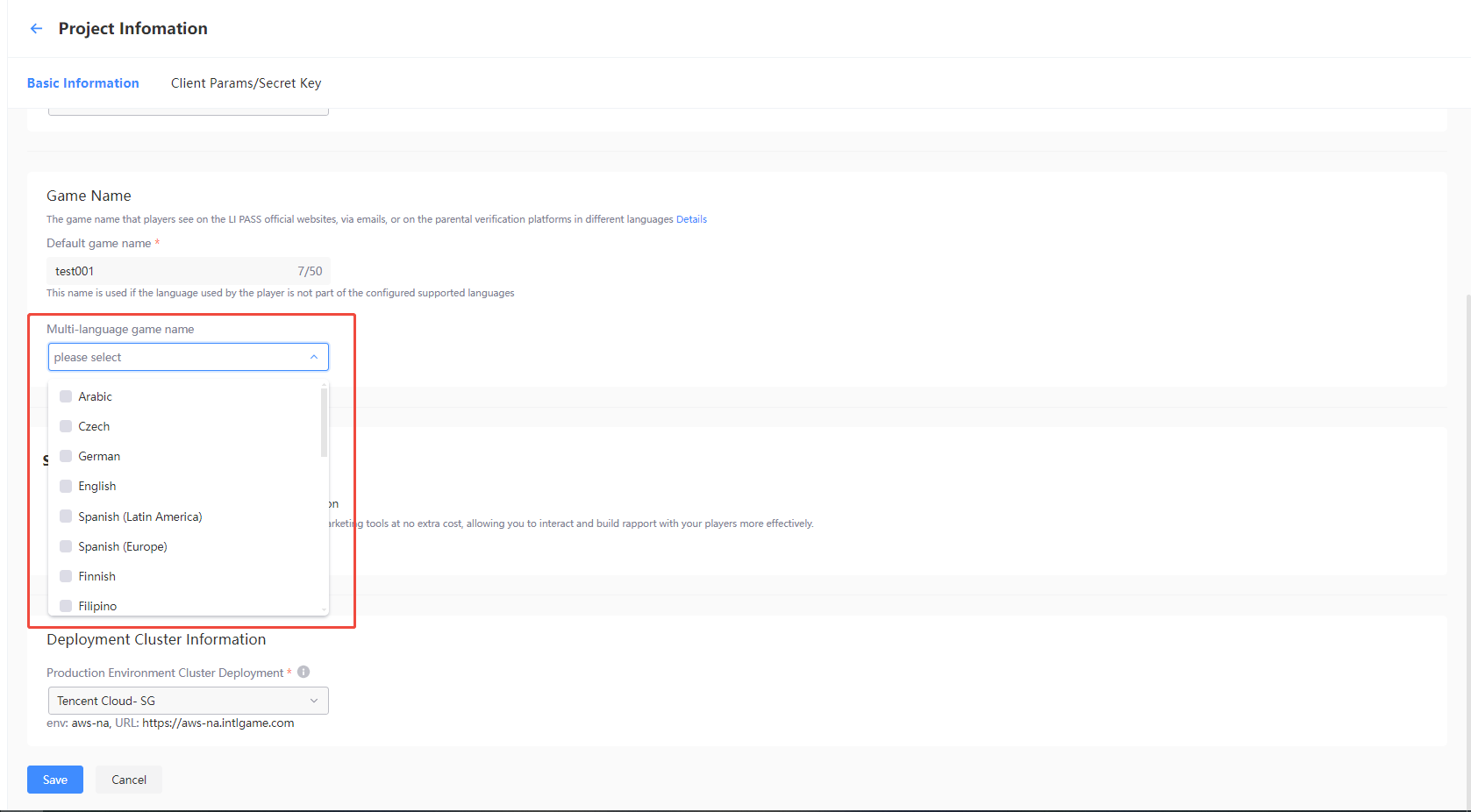Click the info icon next to Production Environment Cluster Deployment

tap(303, 672)
